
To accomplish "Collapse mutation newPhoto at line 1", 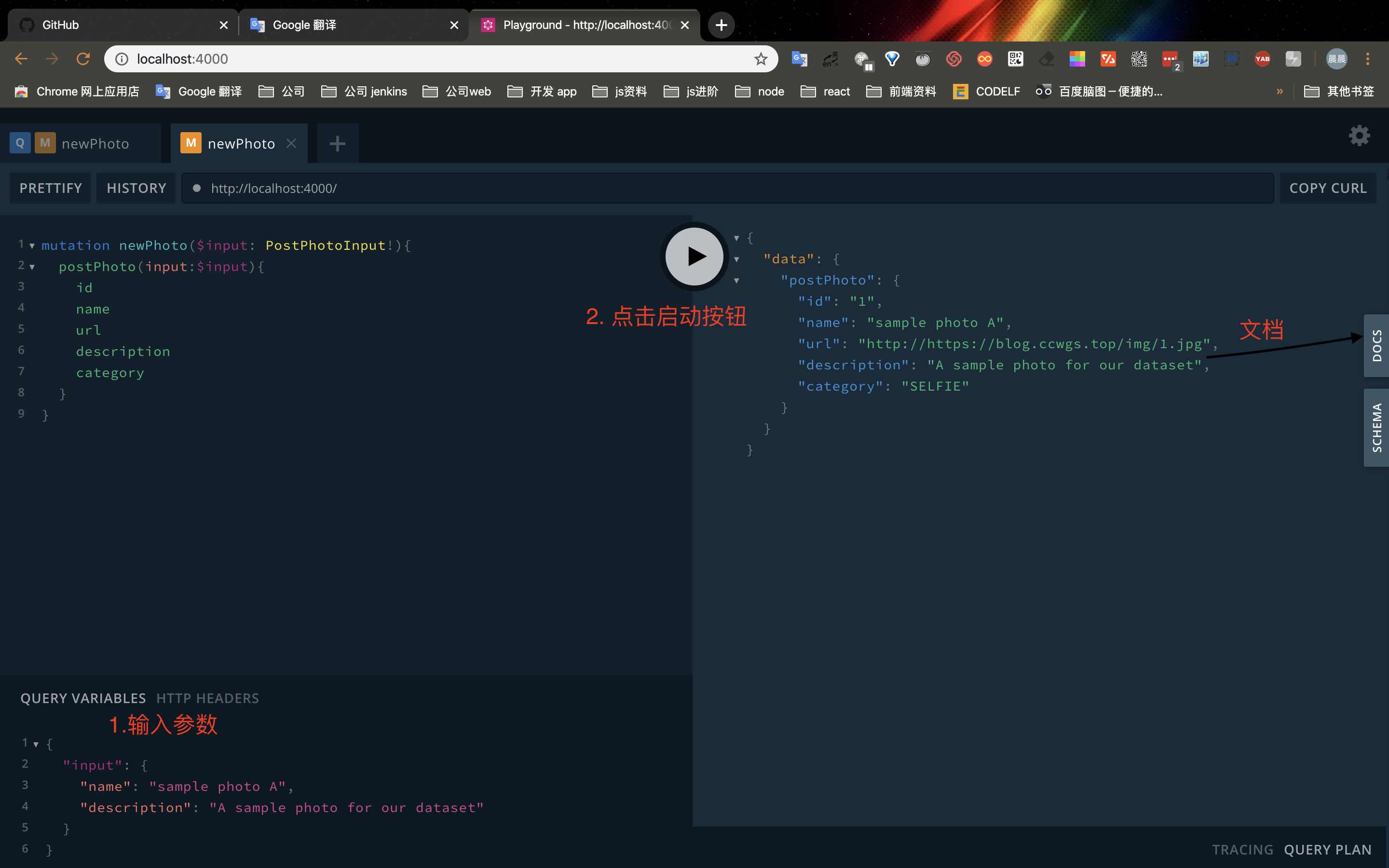I will pyautogui.click(x=32, y=246).
